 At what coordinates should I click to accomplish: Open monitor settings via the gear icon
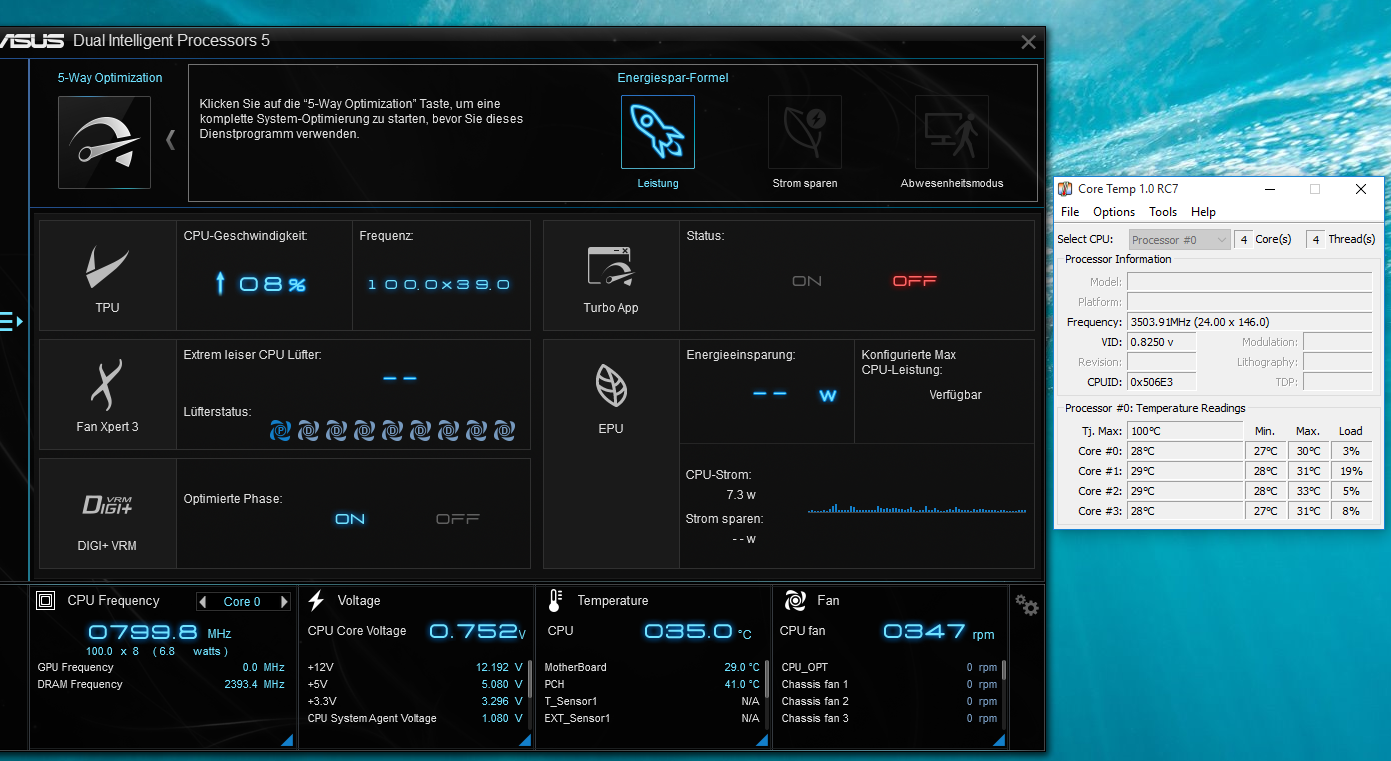coord(1026,605)
